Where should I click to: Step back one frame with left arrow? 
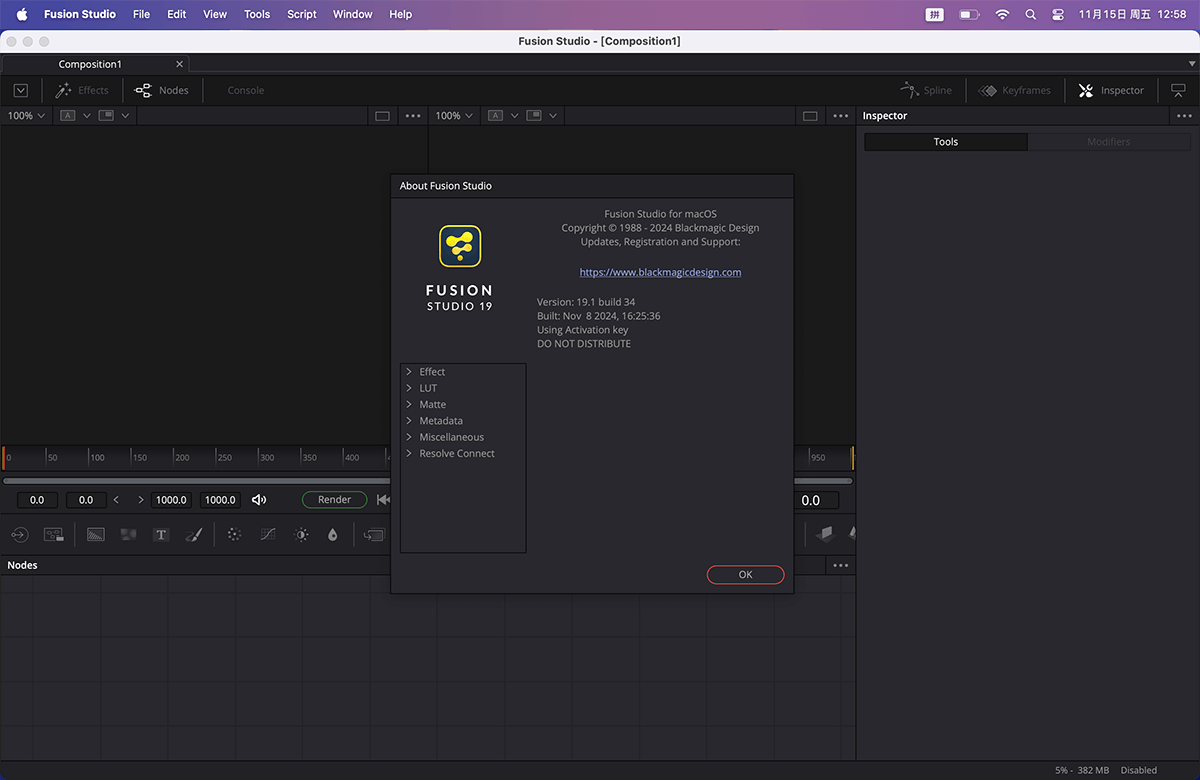[x=116, y=500]
